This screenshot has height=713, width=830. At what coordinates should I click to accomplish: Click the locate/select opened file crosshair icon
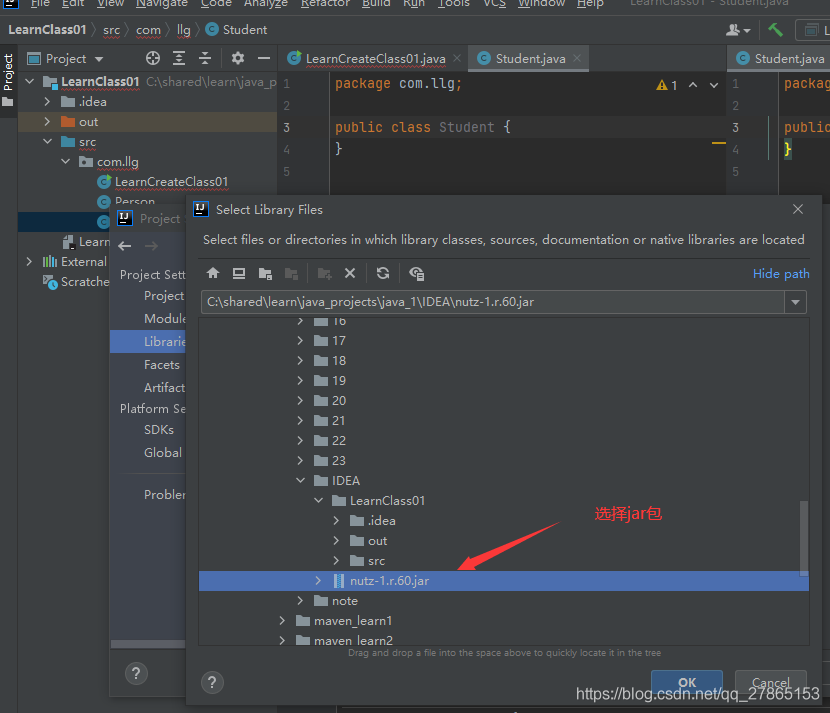click(153, 58)
